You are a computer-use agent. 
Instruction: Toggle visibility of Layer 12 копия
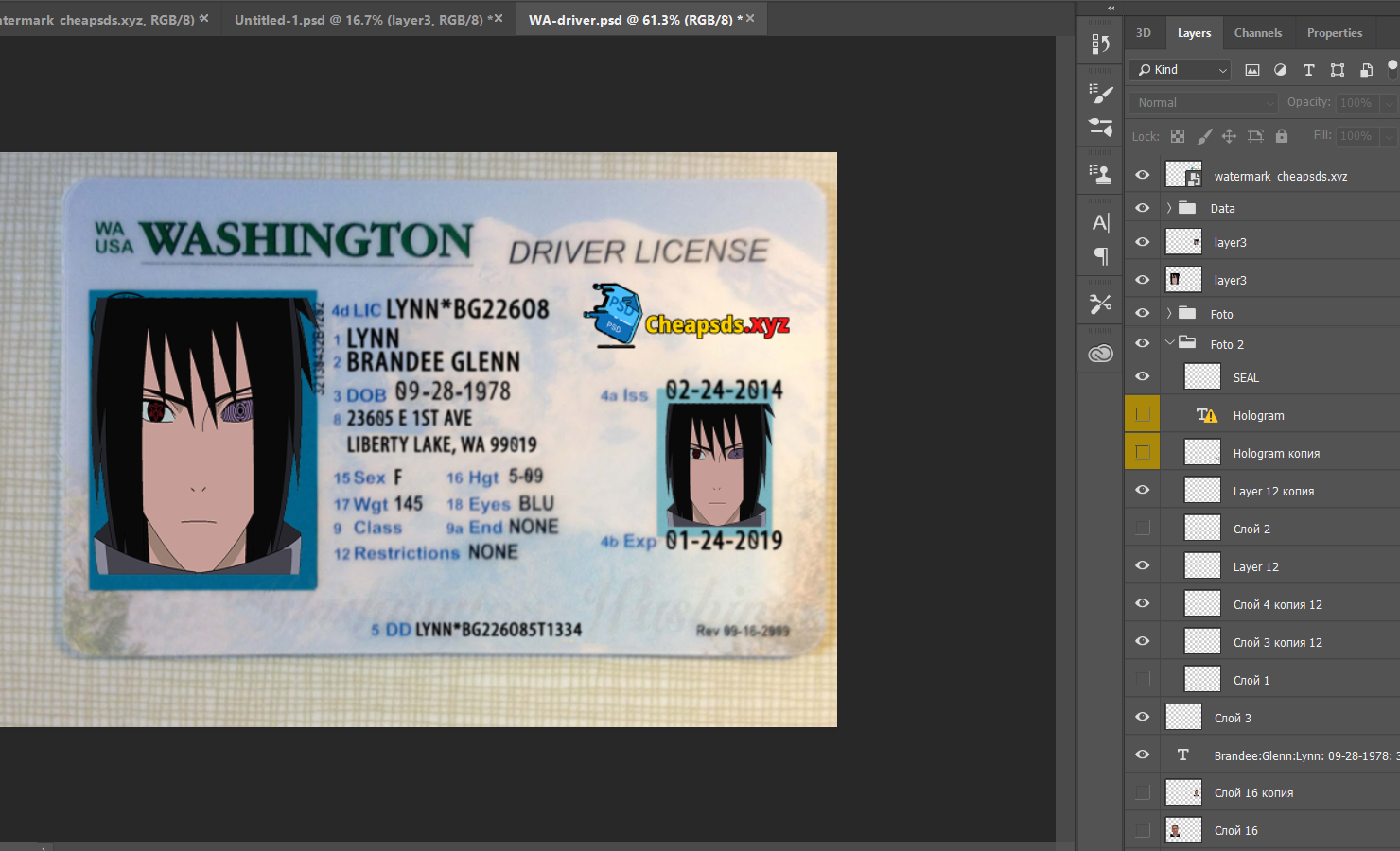[x=1143, y=491]
